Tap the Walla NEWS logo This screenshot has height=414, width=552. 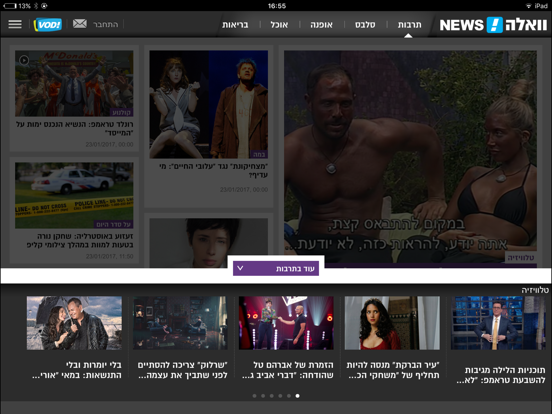tap(493, 25)
